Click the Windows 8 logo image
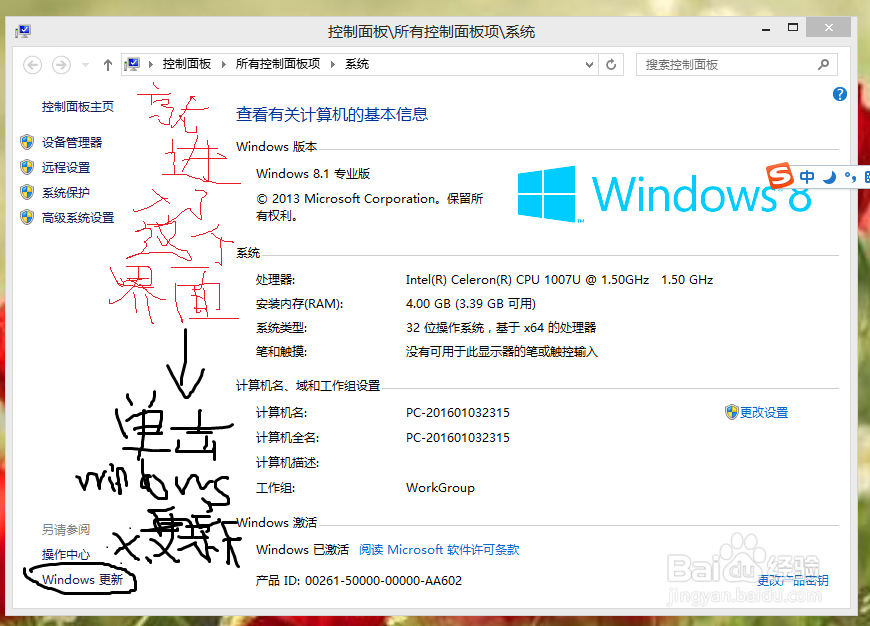Image resolution: width=870 pixels, height=626 pixels. coord(664,194)
